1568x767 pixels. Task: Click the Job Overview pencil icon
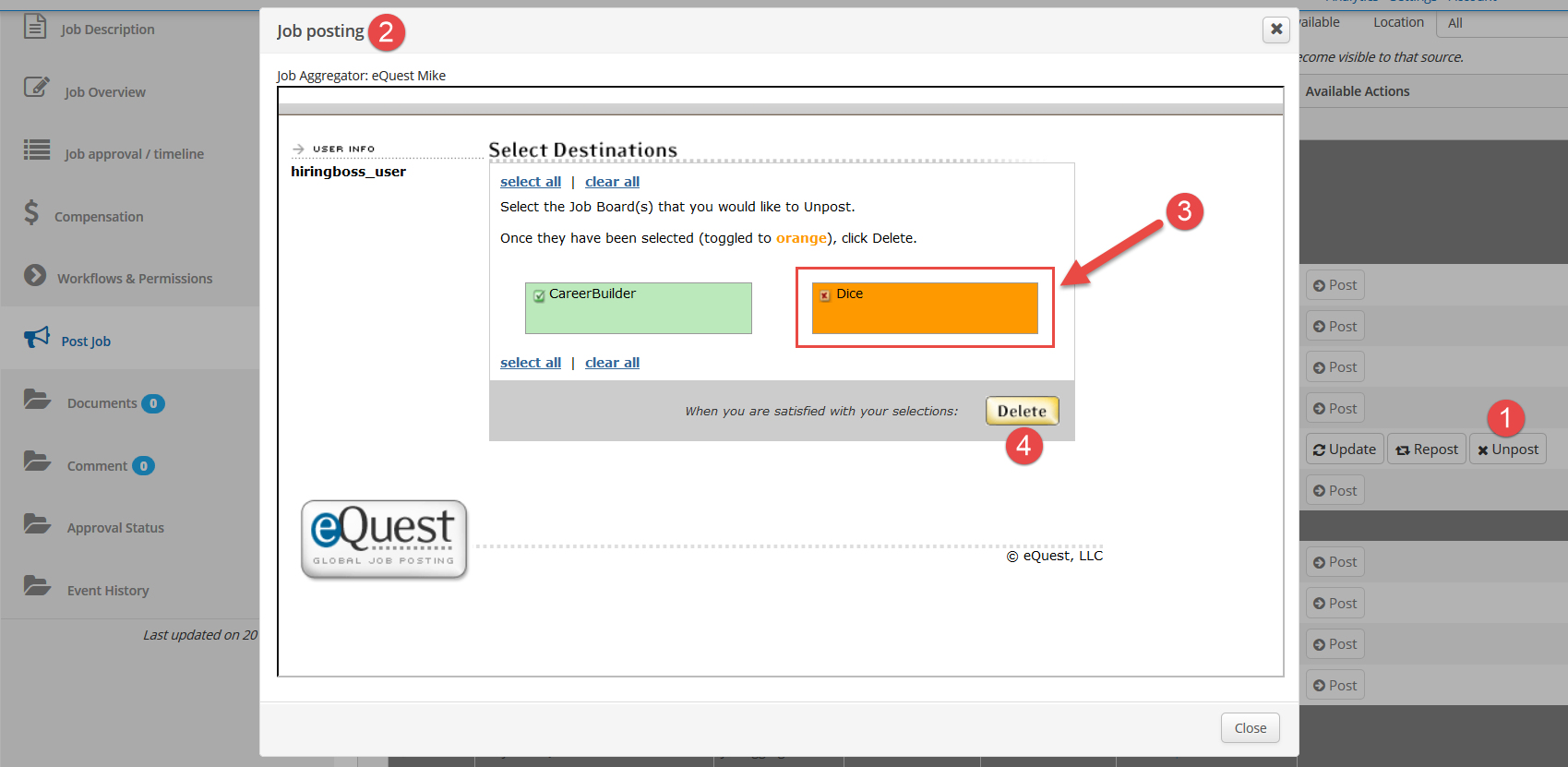37,88
